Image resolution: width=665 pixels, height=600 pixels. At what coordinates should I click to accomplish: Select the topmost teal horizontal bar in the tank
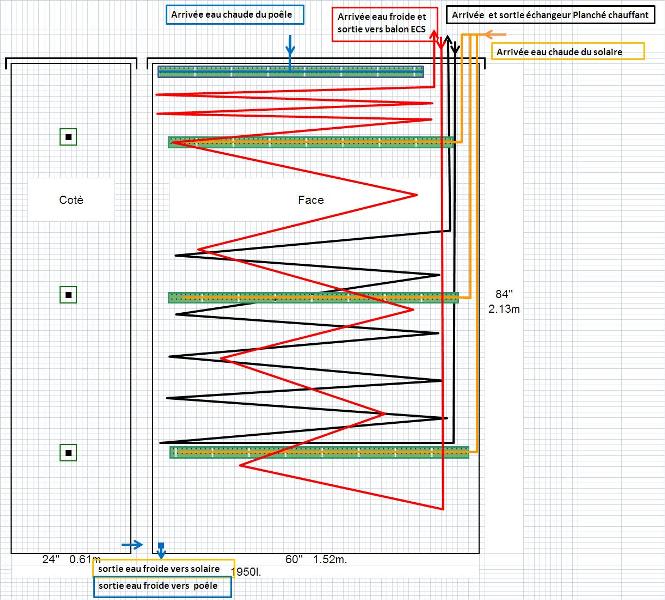tap(290, 71)
